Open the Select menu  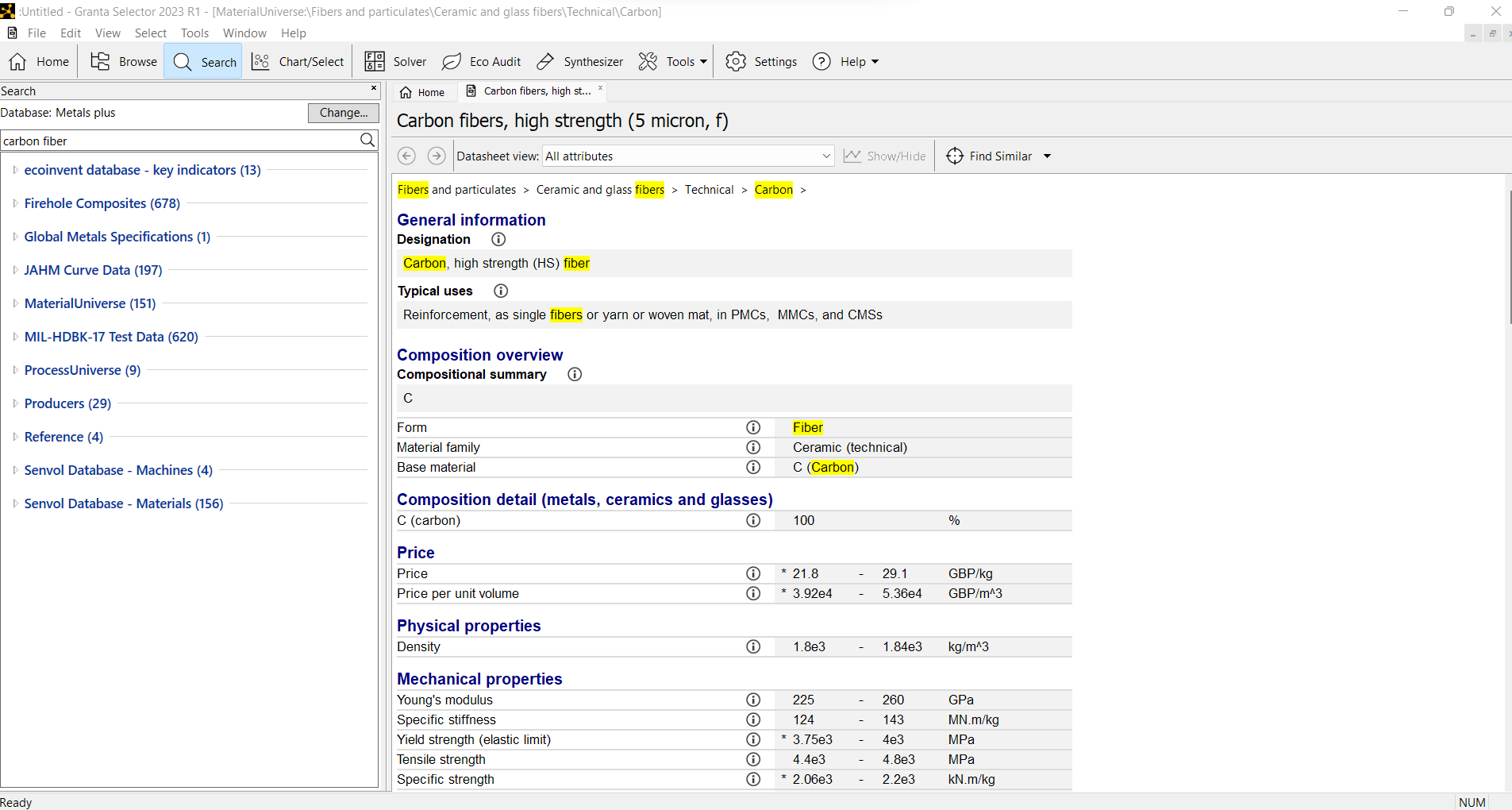point(150,33)
